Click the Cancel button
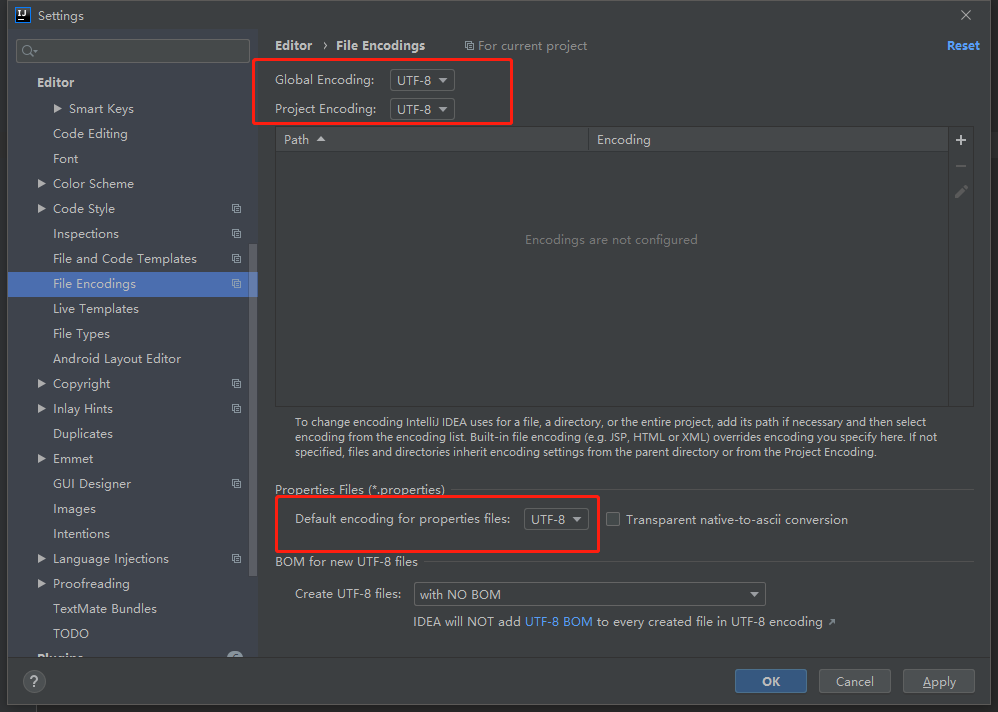Screen dimensions: 998x712 click(855, 681)
